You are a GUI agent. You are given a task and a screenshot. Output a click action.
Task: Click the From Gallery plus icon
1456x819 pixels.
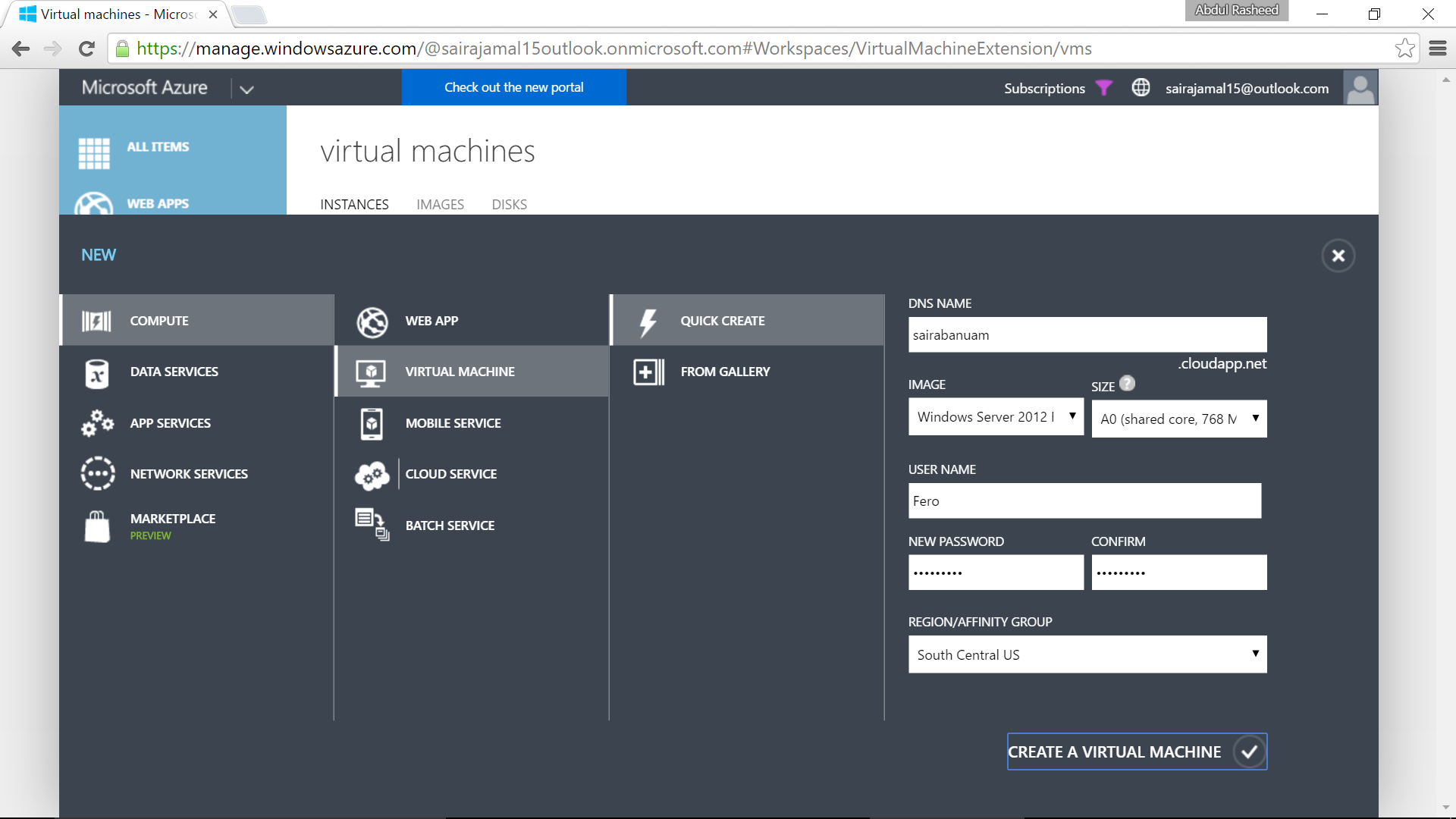648,372
